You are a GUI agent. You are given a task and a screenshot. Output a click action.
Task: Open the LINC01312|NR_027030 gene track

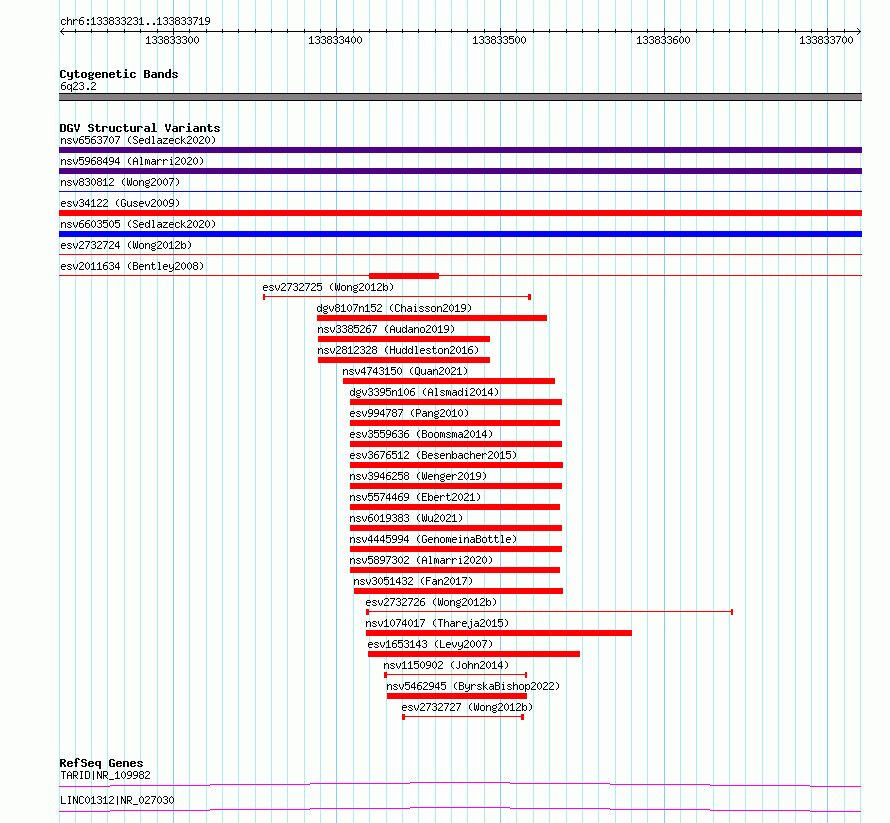tap(460, 810)
